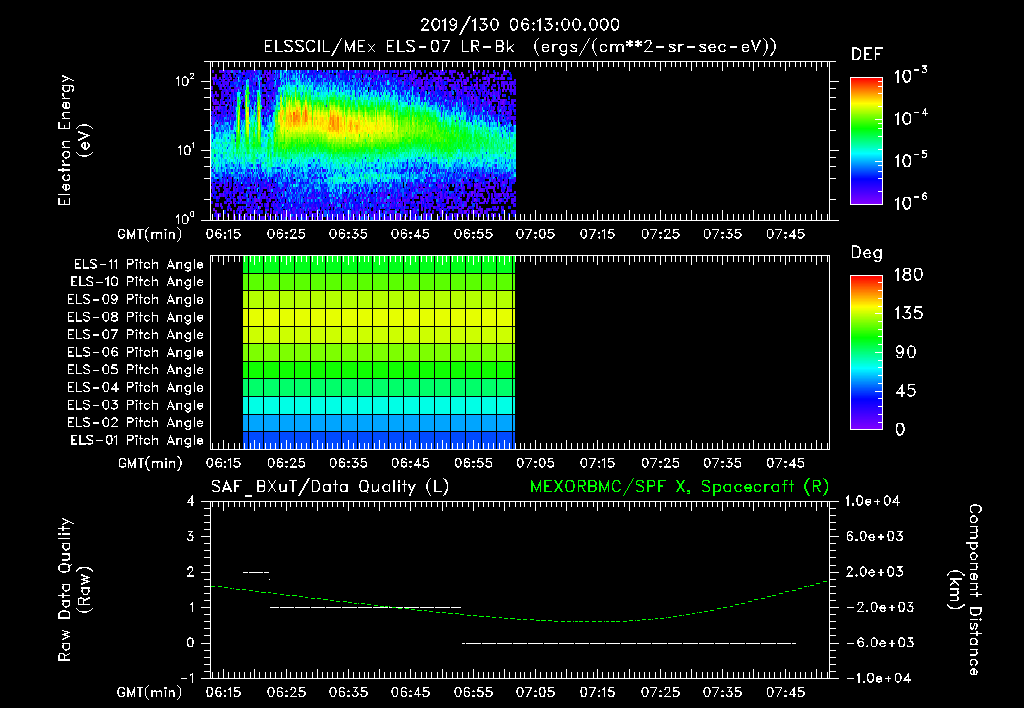This screenshot has height=708, width=1024.
Task: Select the 'ELS-08 Pitch Angle' row label
Action: click(x=135, y=317)
